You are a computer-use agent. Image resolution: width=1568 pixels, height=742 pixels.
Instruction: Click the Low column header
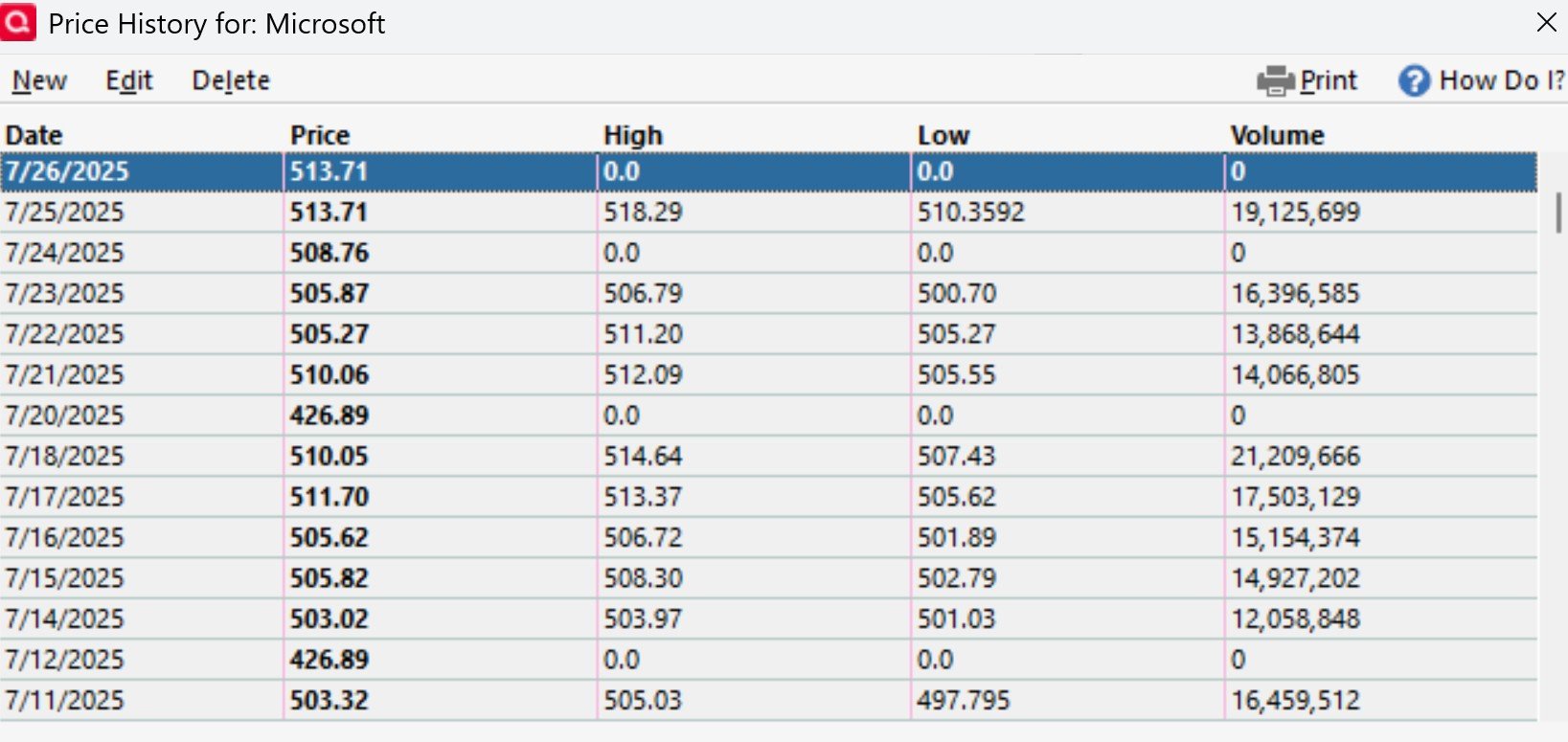pos(943,135)
